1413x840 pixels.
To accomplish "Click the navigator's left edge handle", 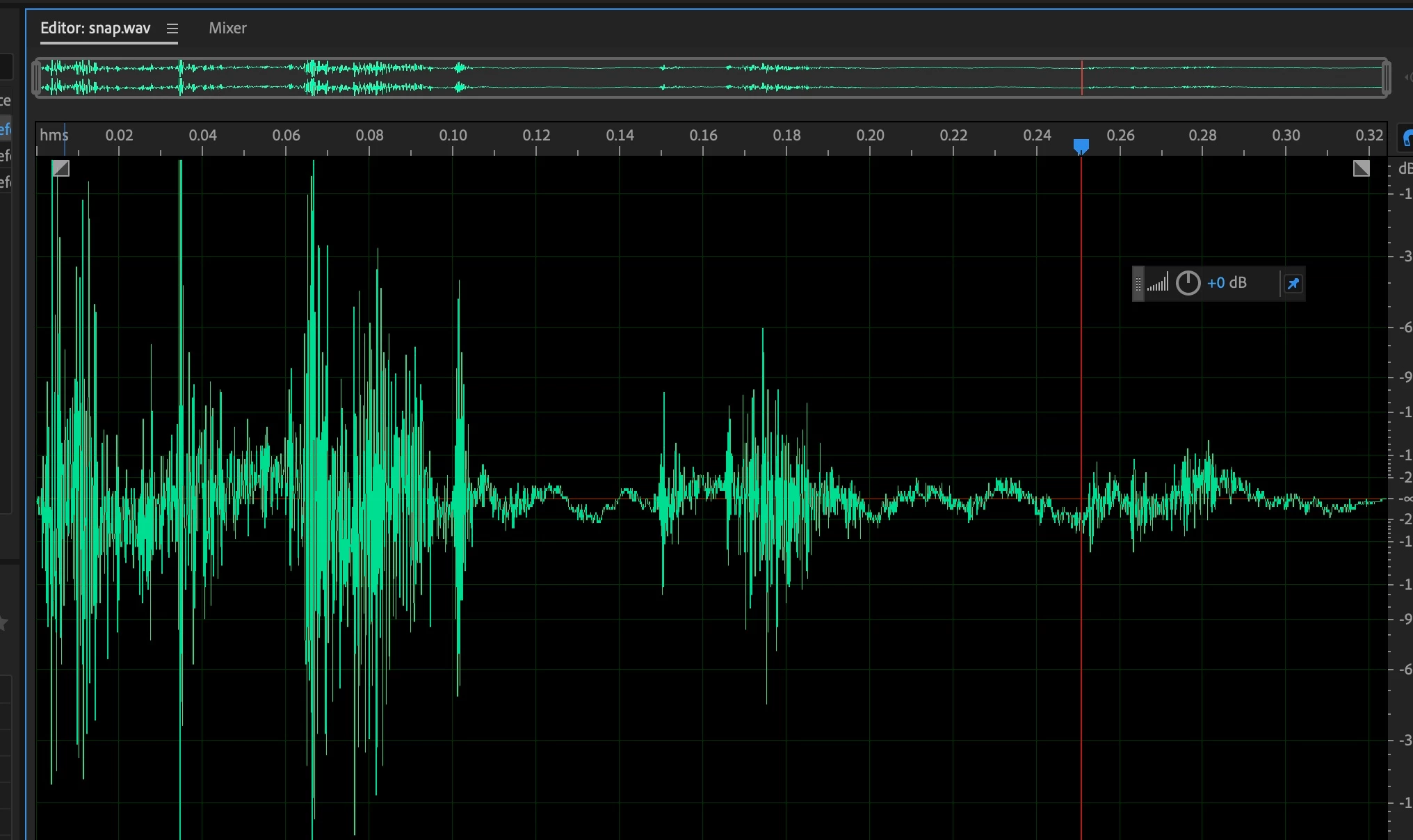I will pyautogui.click(x=36, y=77).
